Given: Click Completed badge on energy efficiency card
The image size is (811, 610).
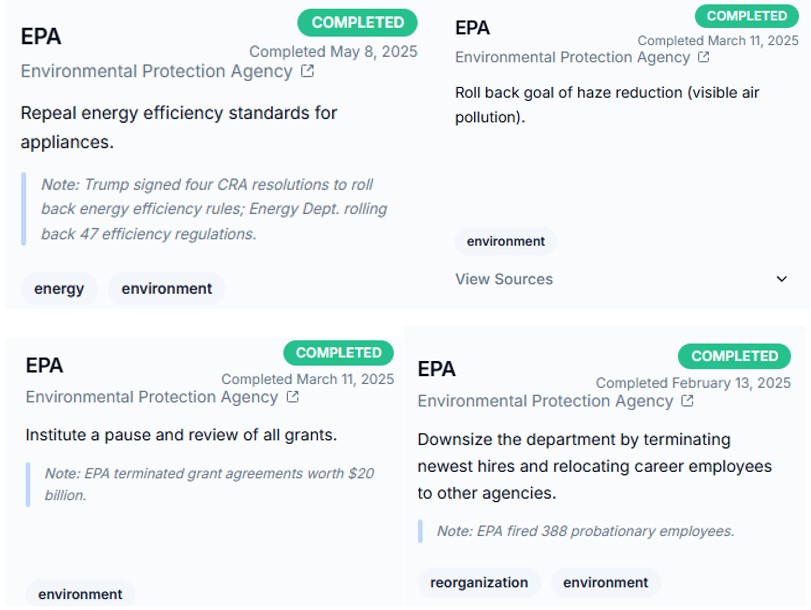Looking at the screenshot, I should (357, 22).
